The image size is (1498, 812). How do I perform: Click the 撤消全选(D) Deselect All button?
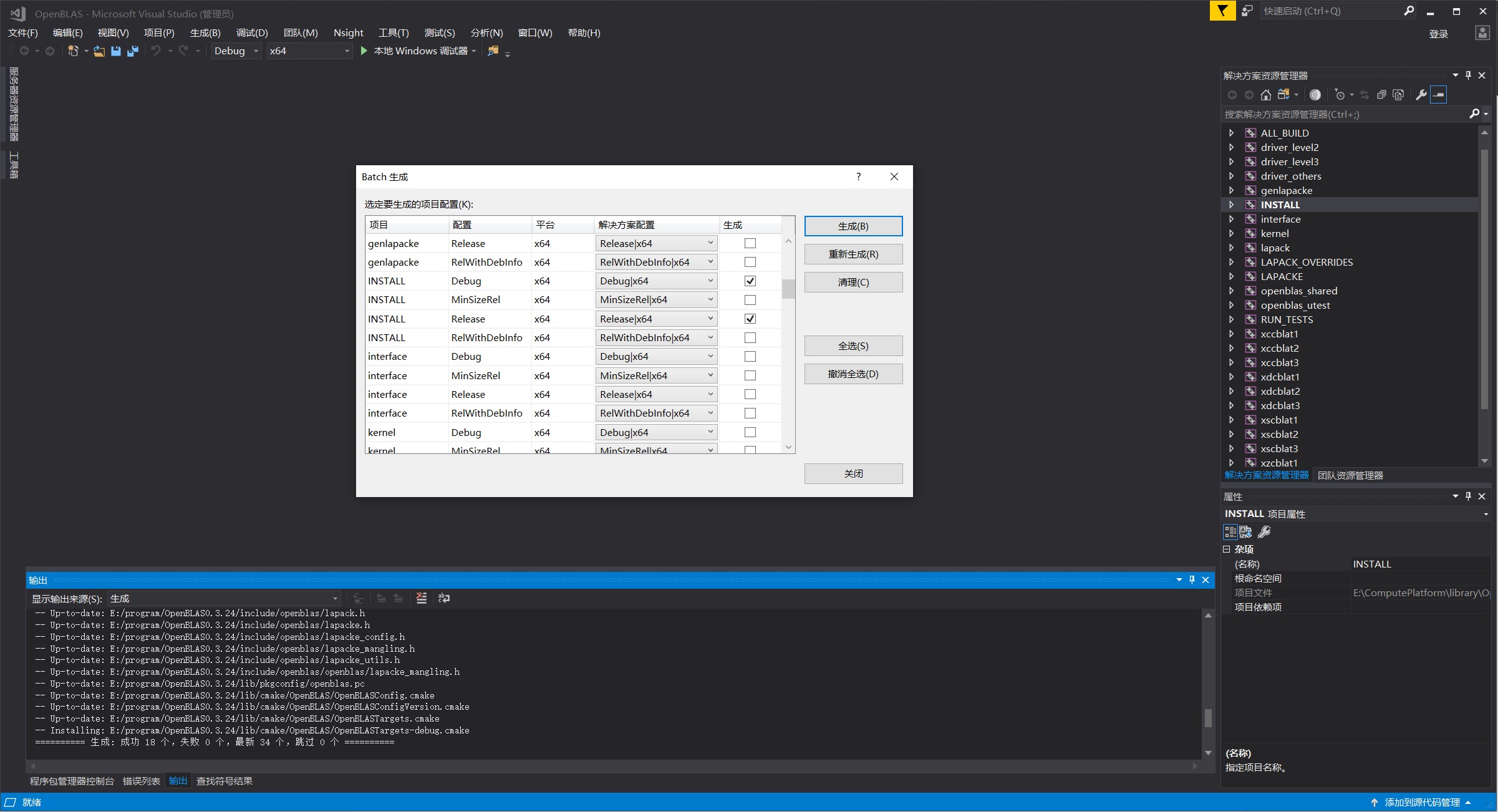tap(853, 374)
